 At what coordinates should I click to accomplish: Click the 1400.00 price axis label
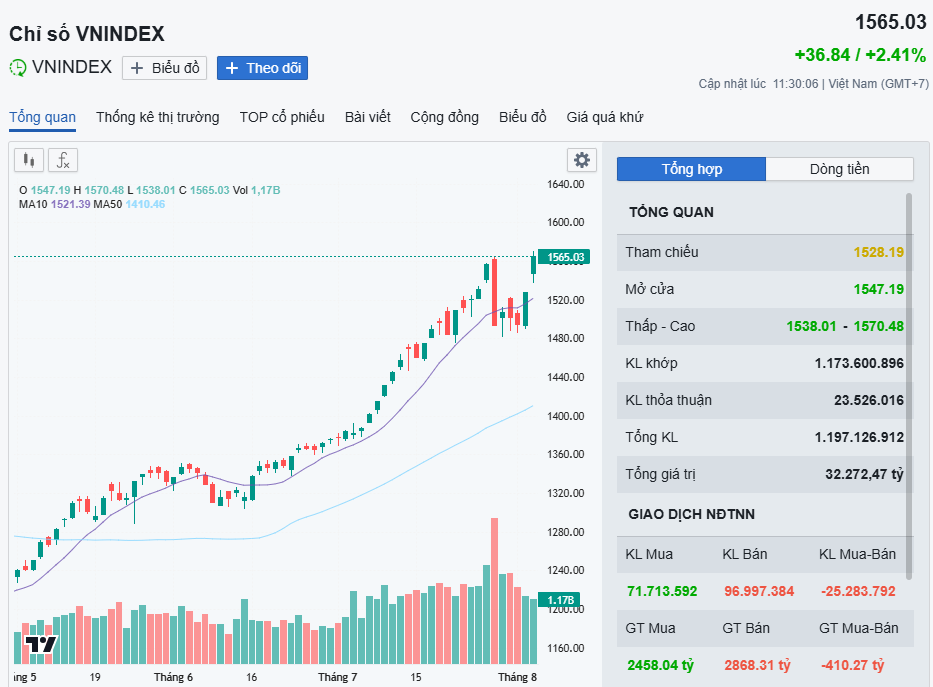565,416
